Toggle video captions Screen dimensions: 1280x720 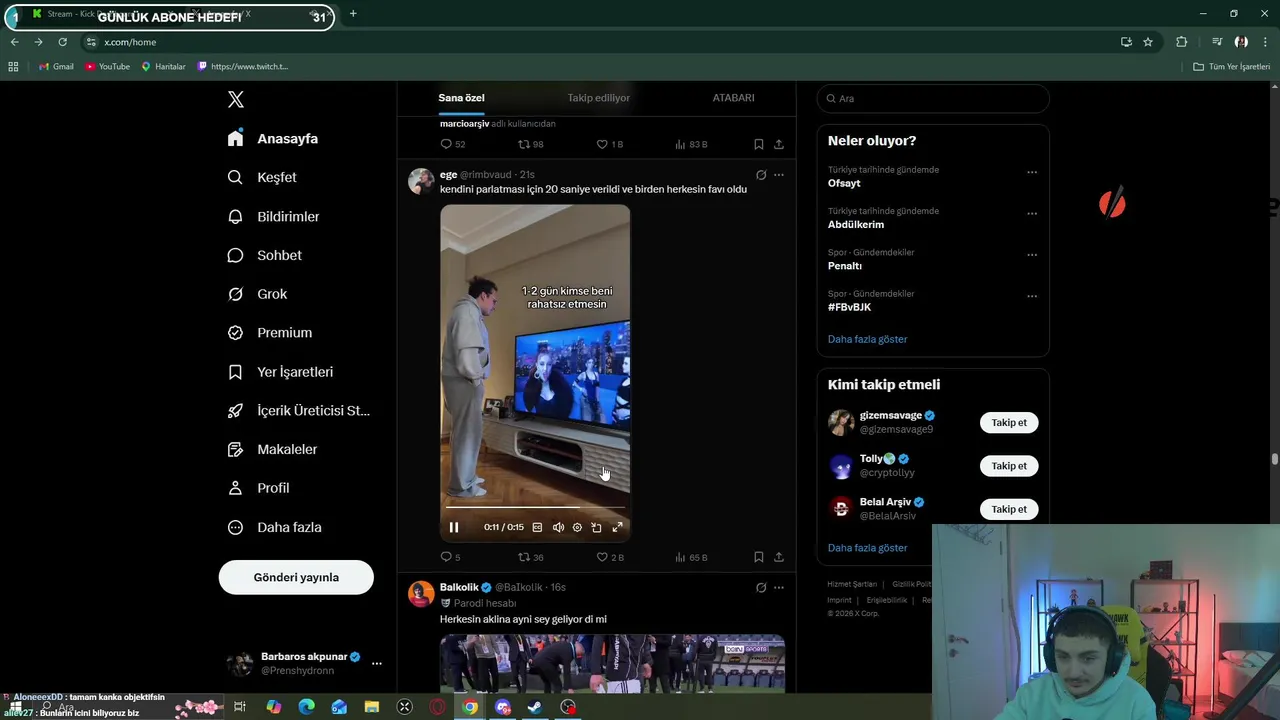click(x=537, y=527)
